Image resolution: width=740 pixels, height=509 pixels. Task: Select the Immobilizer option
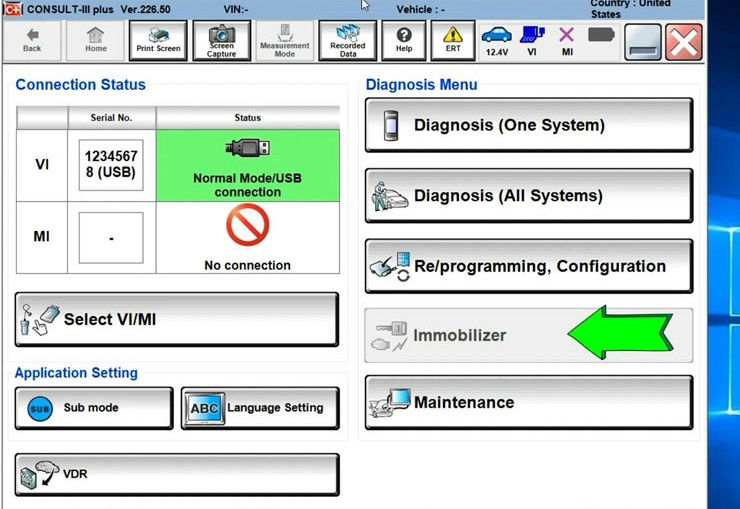point(529,335)
